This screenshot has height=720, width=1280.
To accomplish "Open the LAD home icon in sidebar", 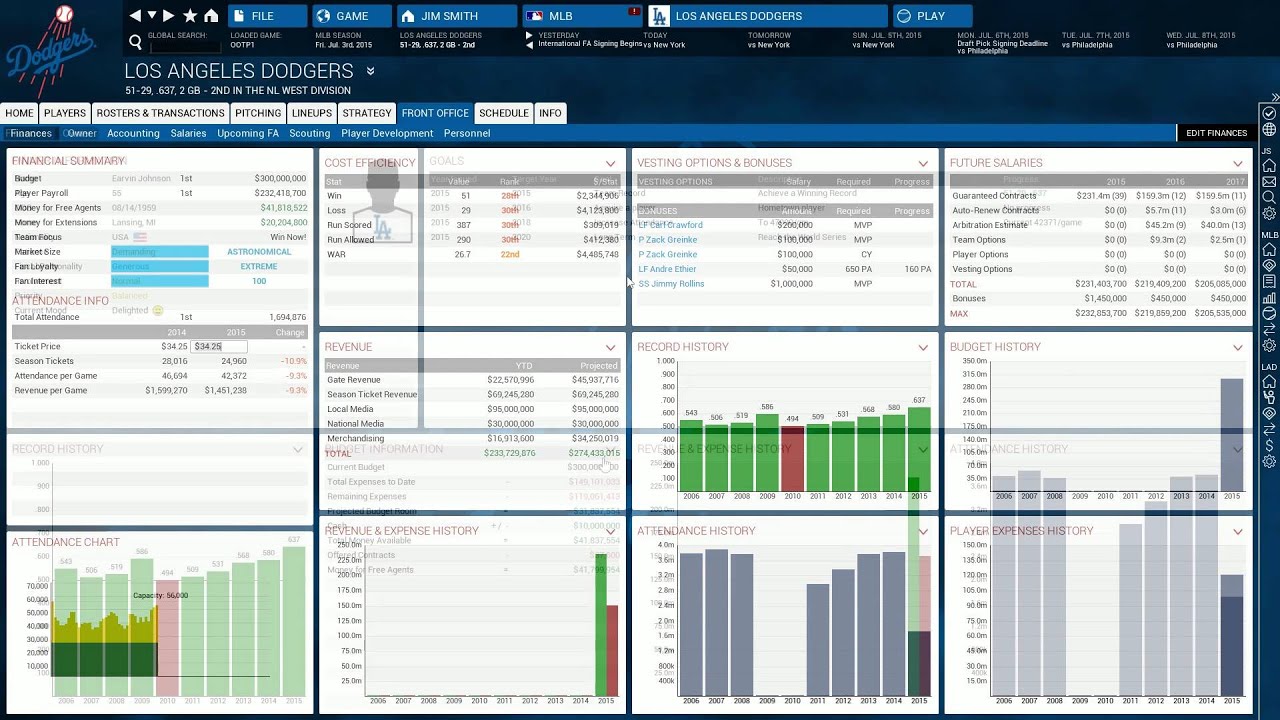I will 1269,381.
